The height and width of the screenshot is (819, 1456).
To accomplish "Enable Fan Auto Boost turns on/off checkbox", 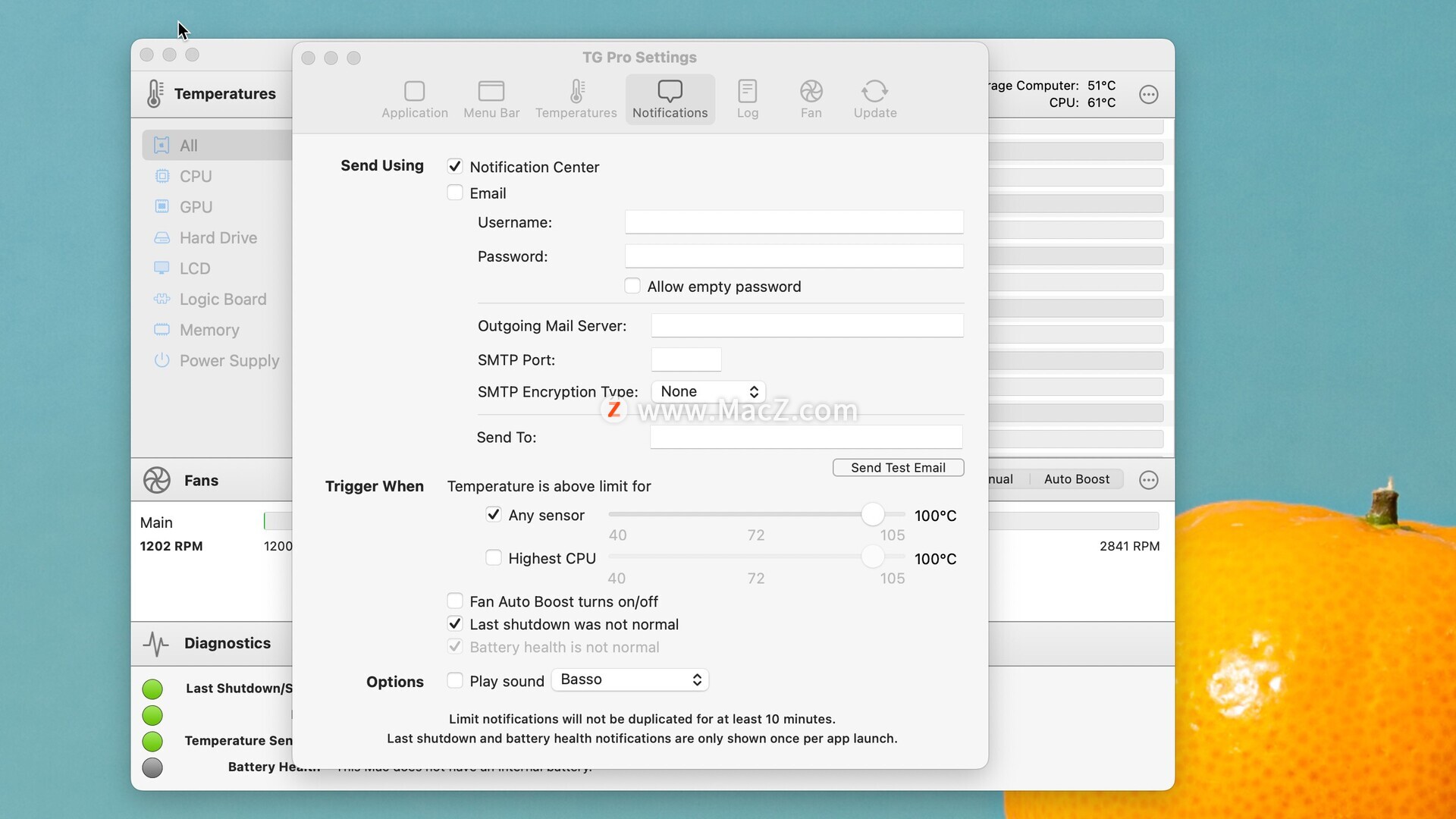I will tap(455, 601).
